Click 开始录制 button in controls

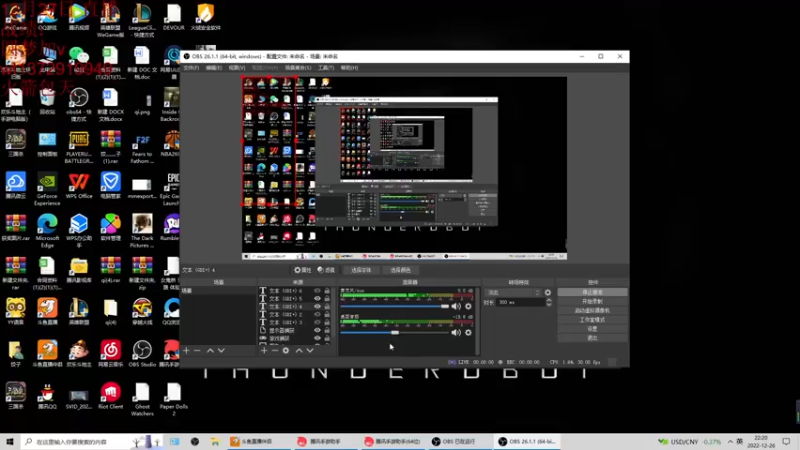point(592,302)
